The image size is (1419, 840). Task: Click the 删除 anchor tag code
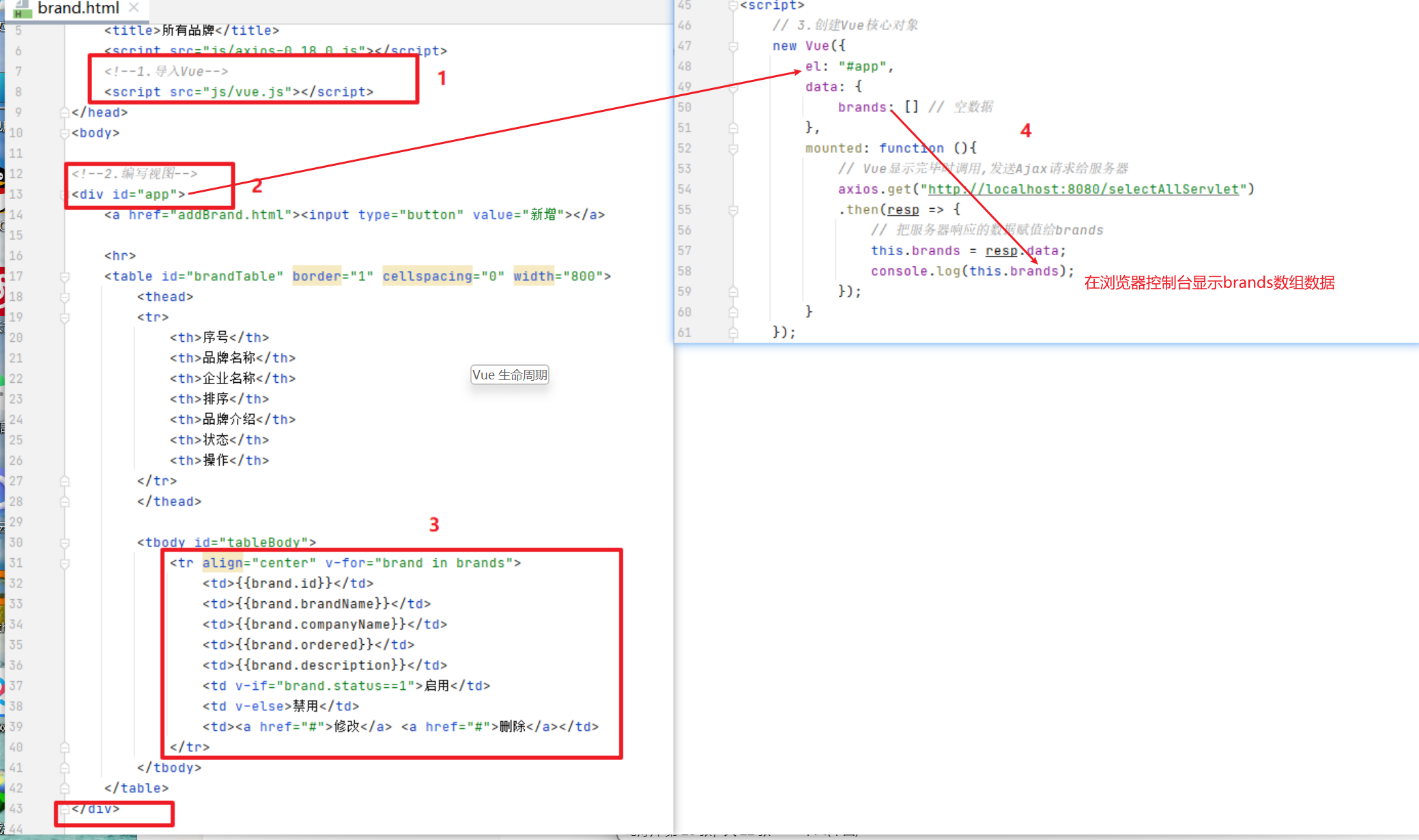[480, 727]
